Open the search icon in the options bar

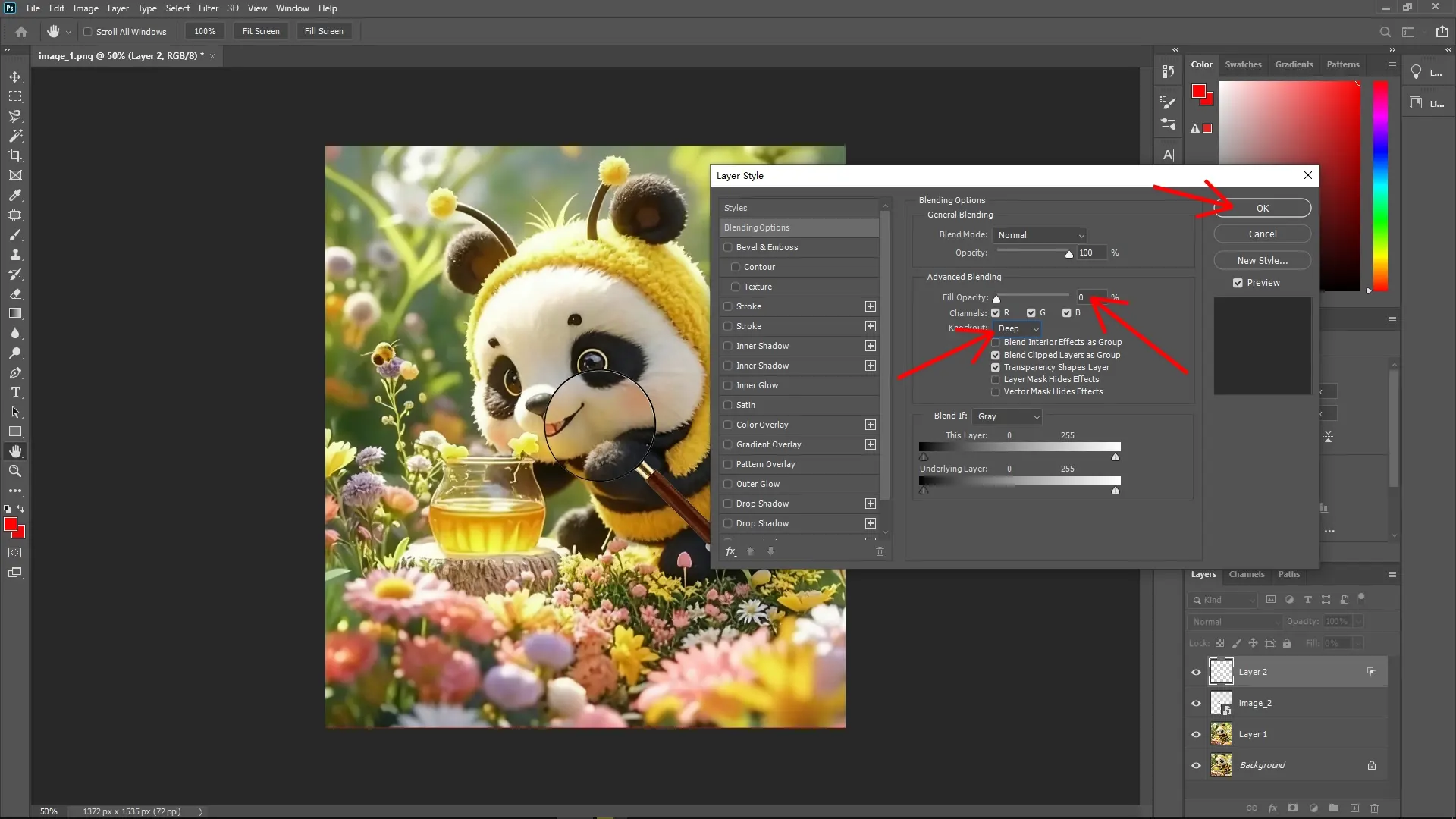tap(1385, 31)
